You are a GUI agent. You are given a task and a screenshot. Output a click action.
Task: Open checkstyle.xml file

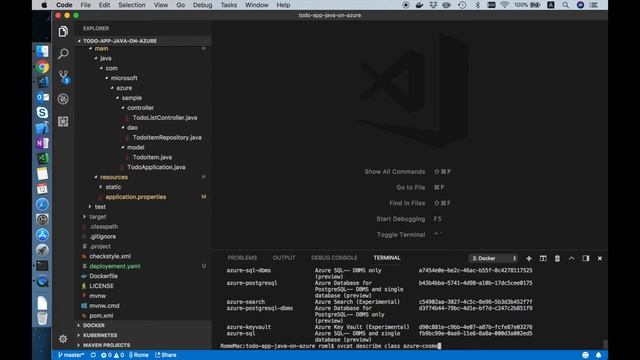point(110,256)
